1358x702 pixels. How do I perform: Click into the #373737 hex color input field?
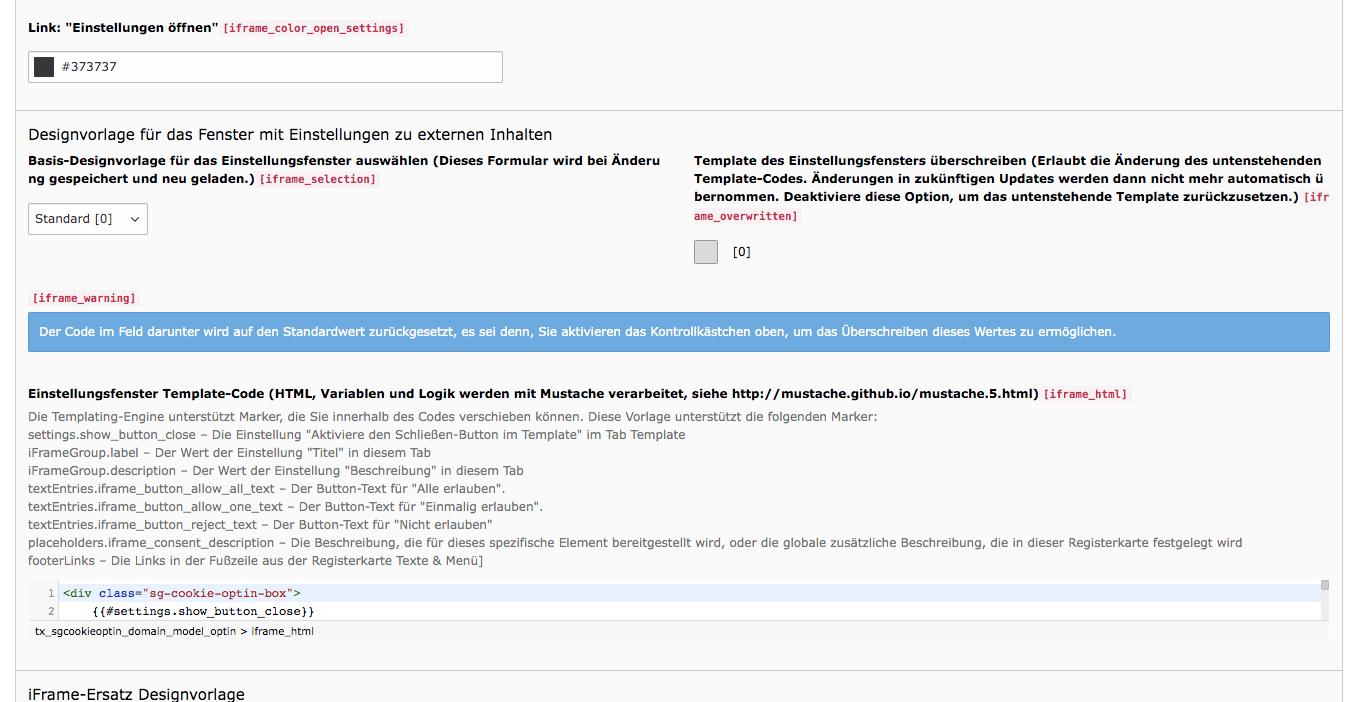click(x=280, y=67)
